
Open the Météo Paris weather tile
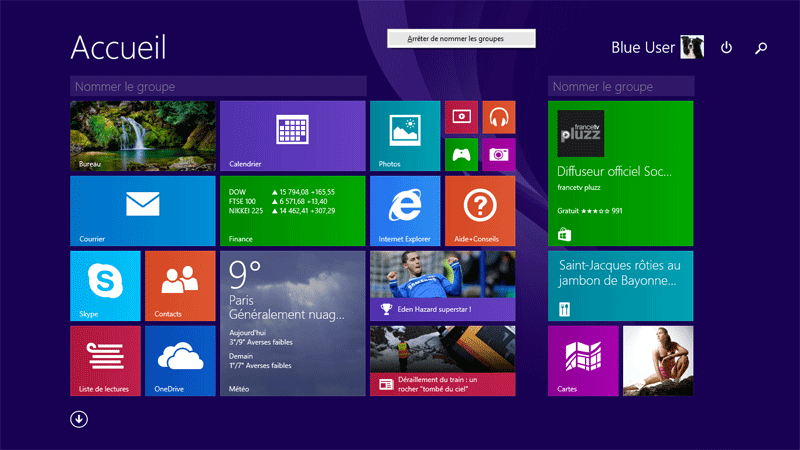click(292, 323)
